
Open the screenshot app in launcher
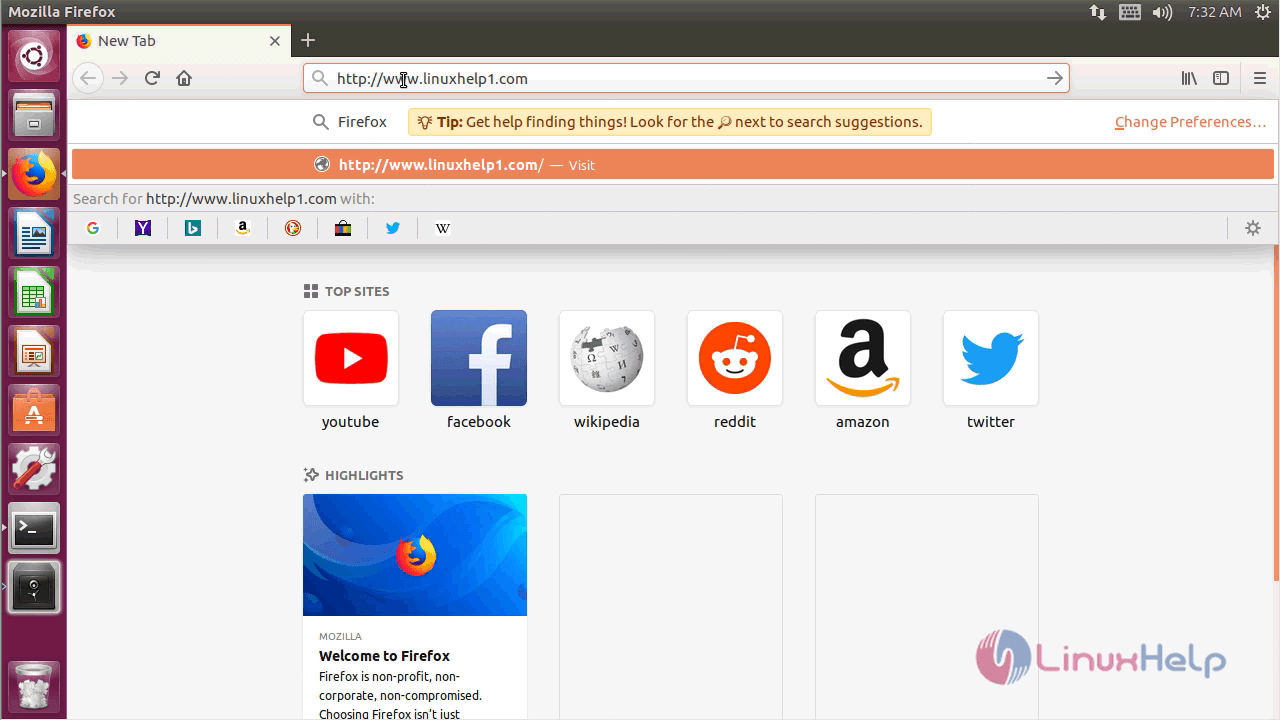(x=34, y=587)
